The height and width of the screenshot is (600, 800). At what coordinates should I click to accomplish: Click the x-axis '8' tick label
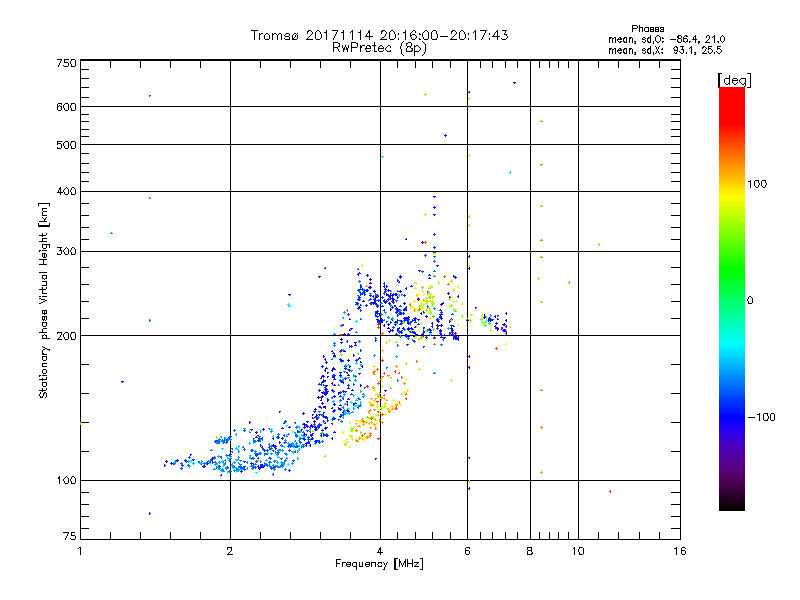(530, 551)
